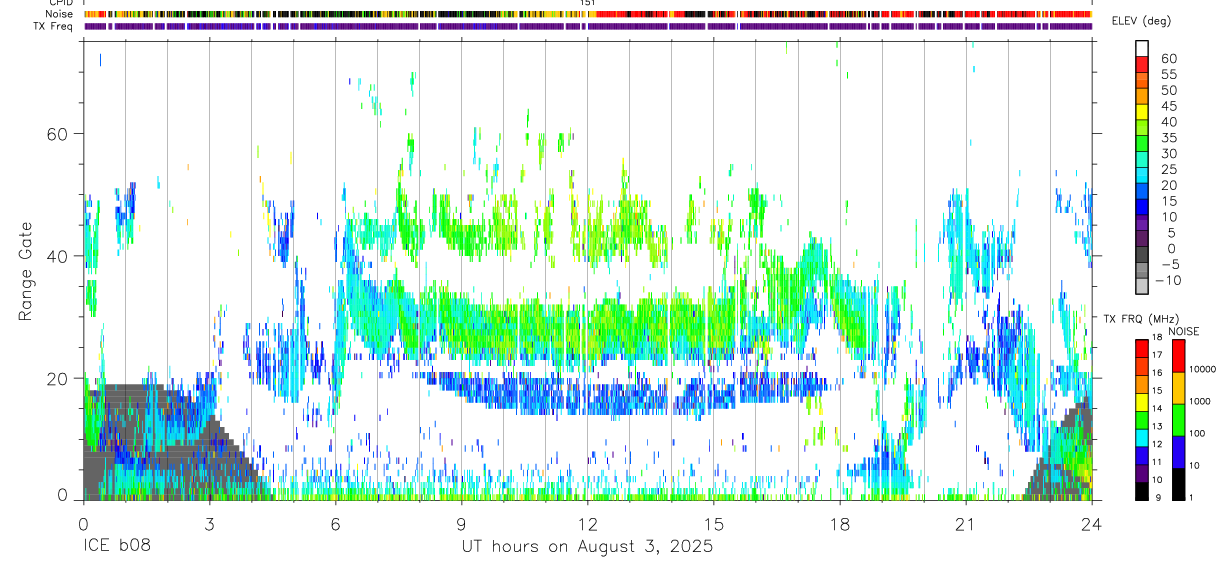Click the '151' CPID value above the plot

(x=587, y=3)
